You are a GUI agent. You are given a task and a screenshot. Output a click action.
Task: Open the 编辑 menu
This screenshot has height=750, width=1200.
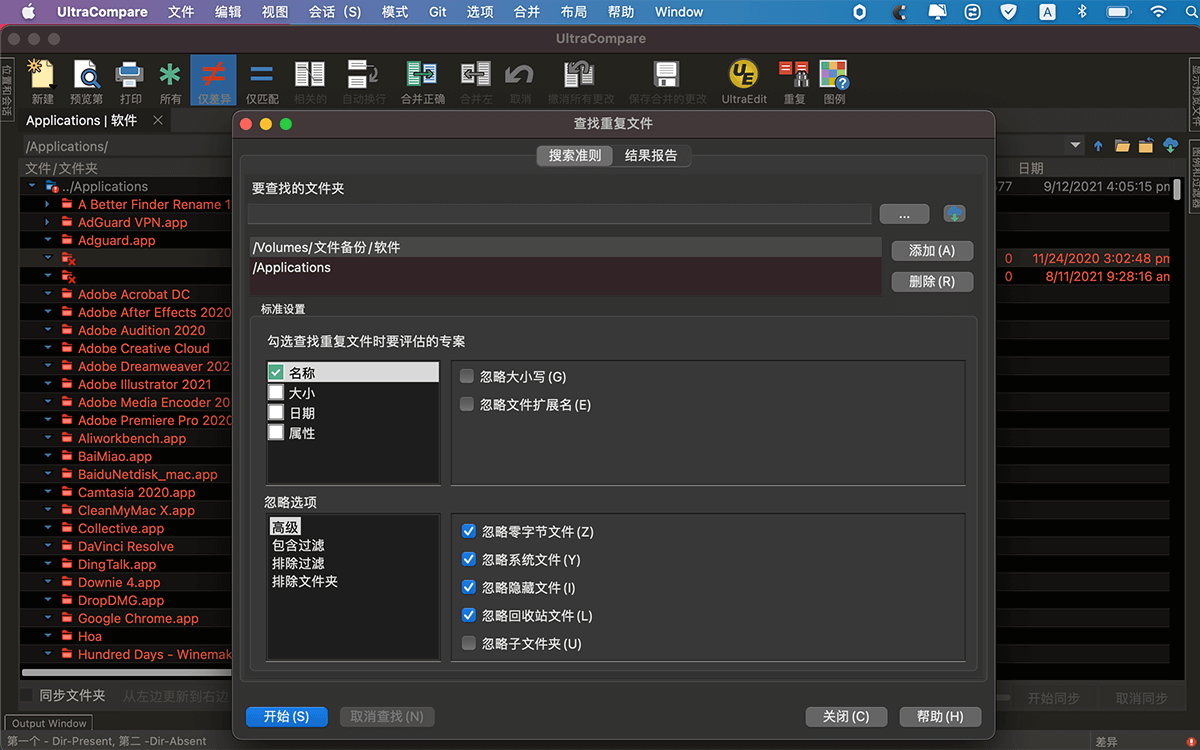click(x=228, y=12)
